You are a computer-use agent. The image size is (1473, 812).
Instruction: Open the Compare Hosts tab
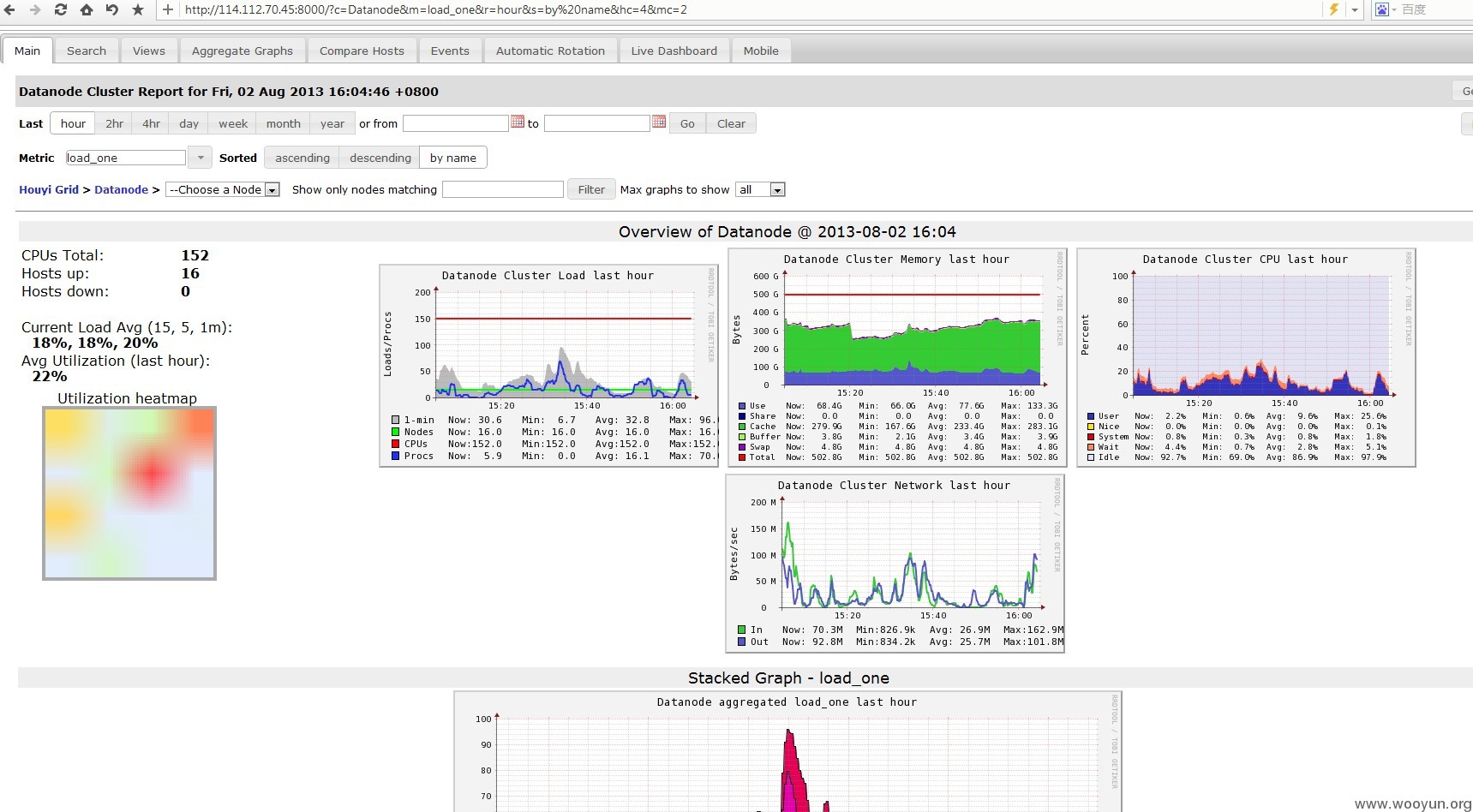(362, 51)
